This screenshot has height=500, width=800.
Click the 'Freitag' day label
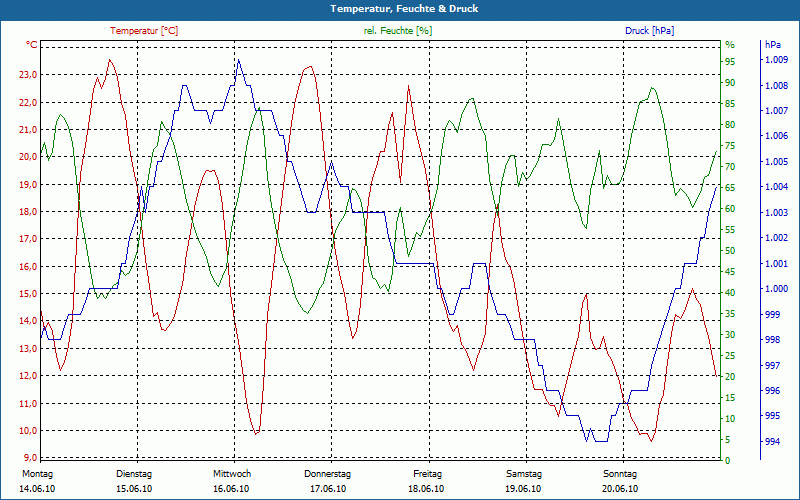click(x=428, y=474)
